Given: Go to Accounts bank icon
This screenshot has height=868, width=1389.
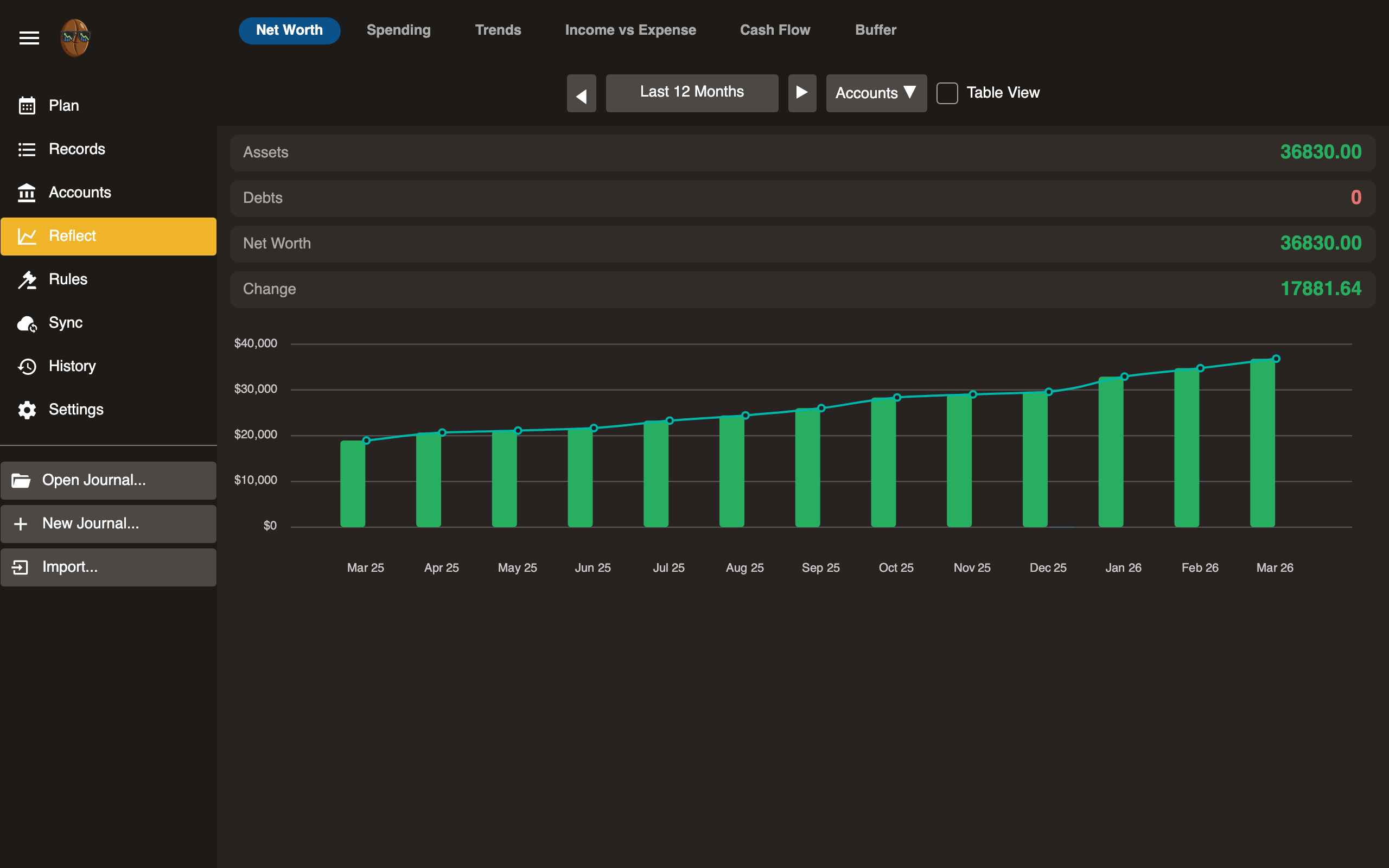Looking at the screenshot, I should coord(27,193).
